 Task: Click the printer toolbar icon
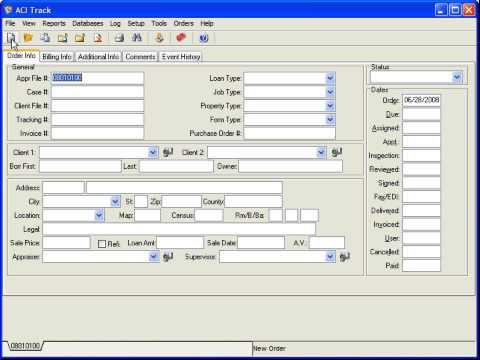[119, 38]
